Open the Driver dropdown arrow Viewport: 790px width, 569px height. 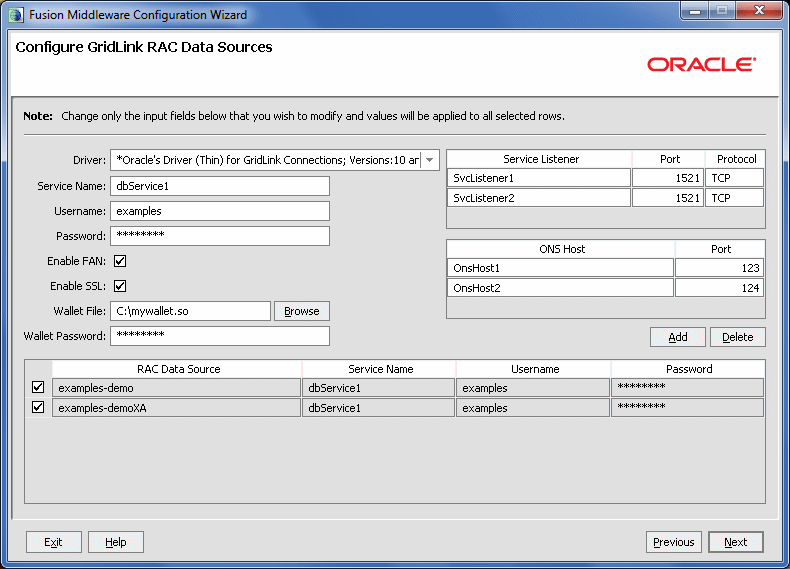pos(429,160)
